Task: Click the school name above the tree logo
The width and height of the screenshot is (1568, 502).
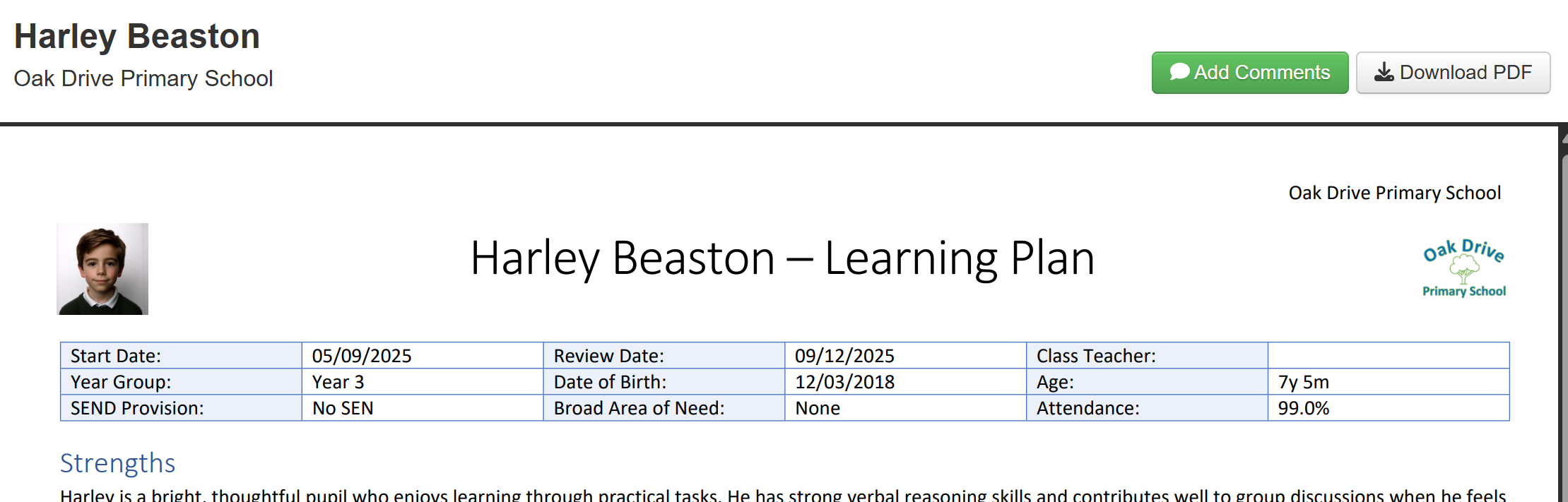Action: pos(1394,193)
